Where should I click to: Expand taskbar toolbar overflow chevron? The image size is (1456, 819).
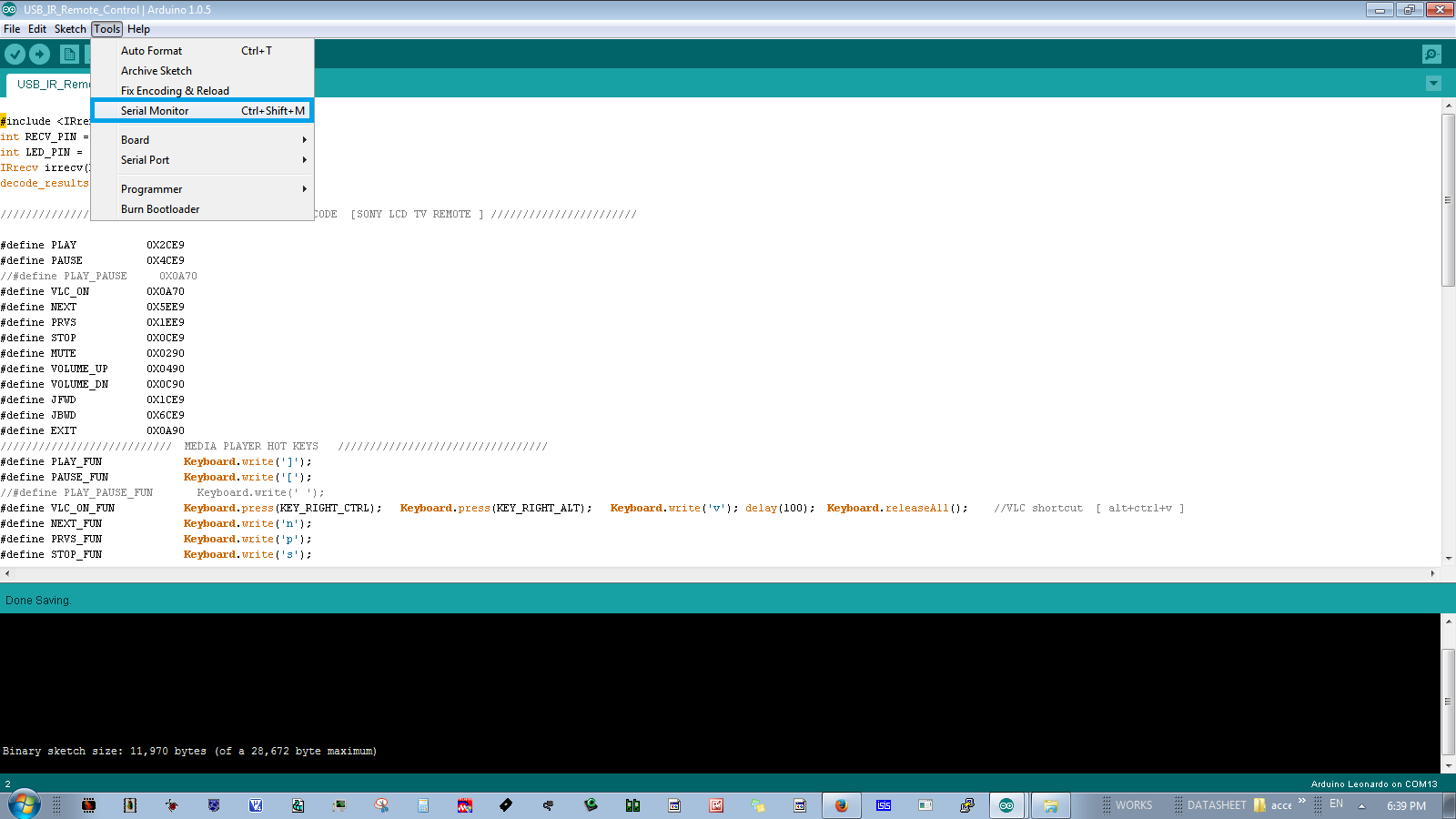click(x=1302, y=801)
